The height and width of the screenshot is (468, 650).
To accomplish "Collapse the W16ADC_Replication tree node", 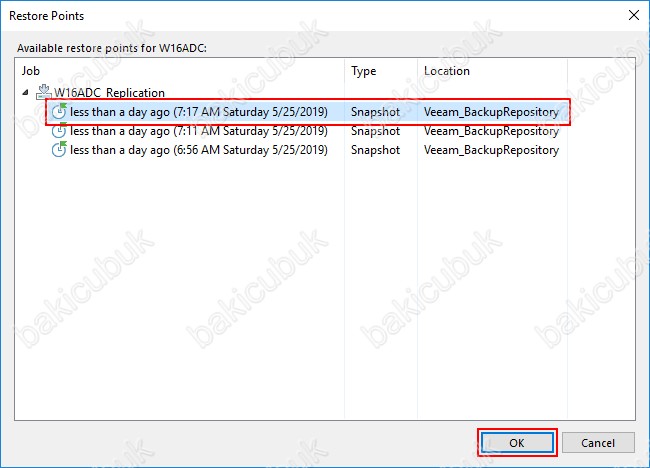I will (x=26, y=92).
